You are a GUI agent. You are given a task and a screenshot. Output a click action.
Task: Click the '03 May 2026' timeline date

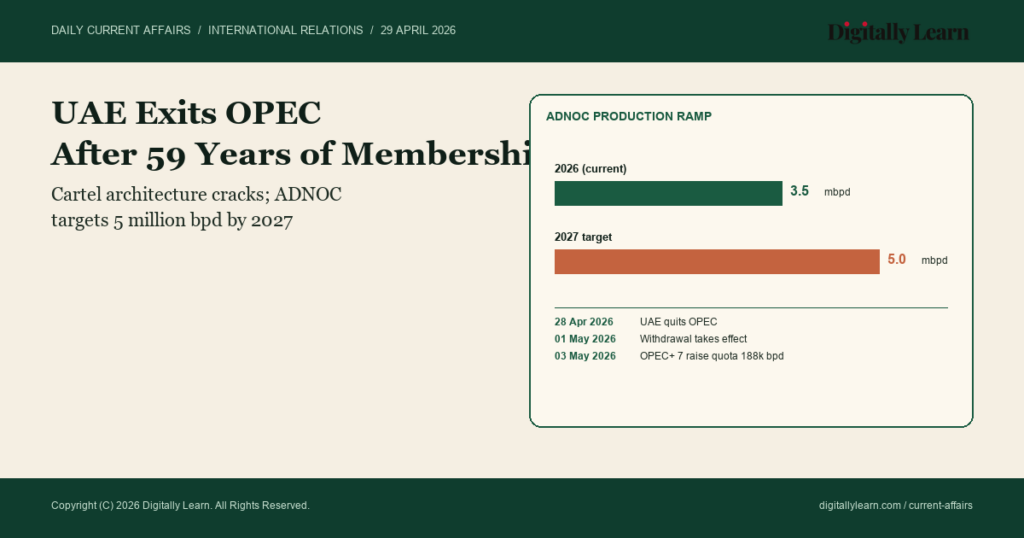[585, 356]
